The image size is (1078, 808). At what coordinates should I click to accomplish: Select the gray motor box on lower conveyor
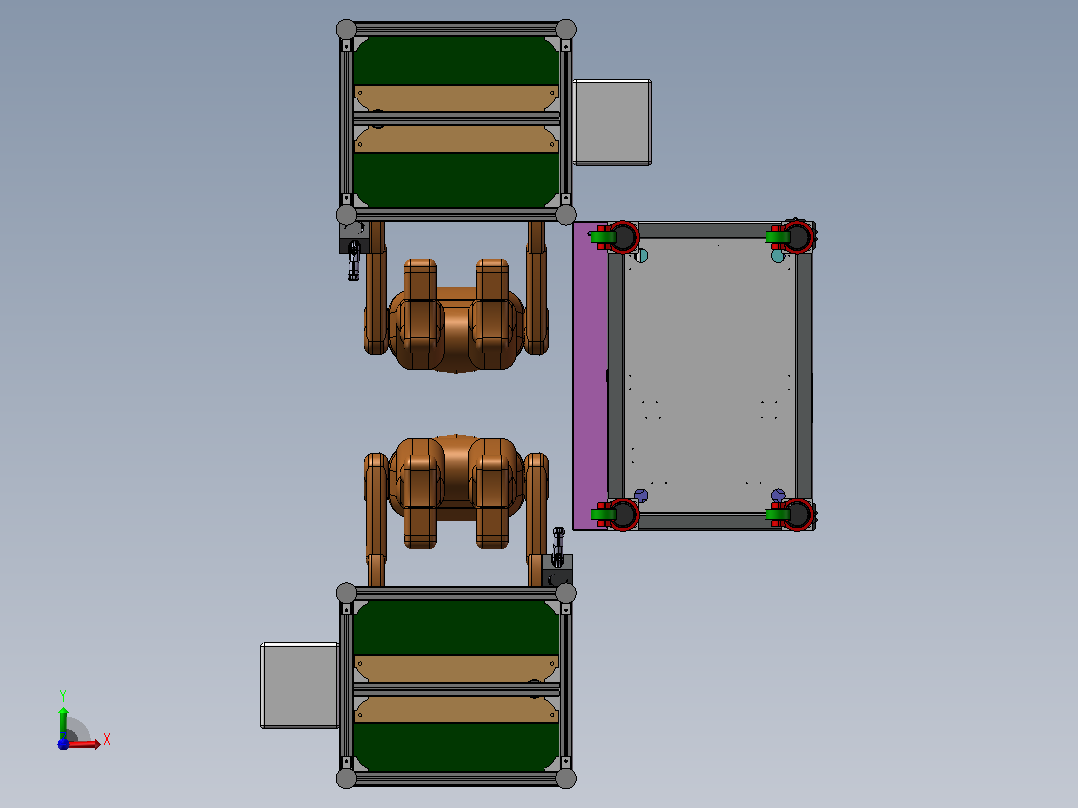coord(300,685)
